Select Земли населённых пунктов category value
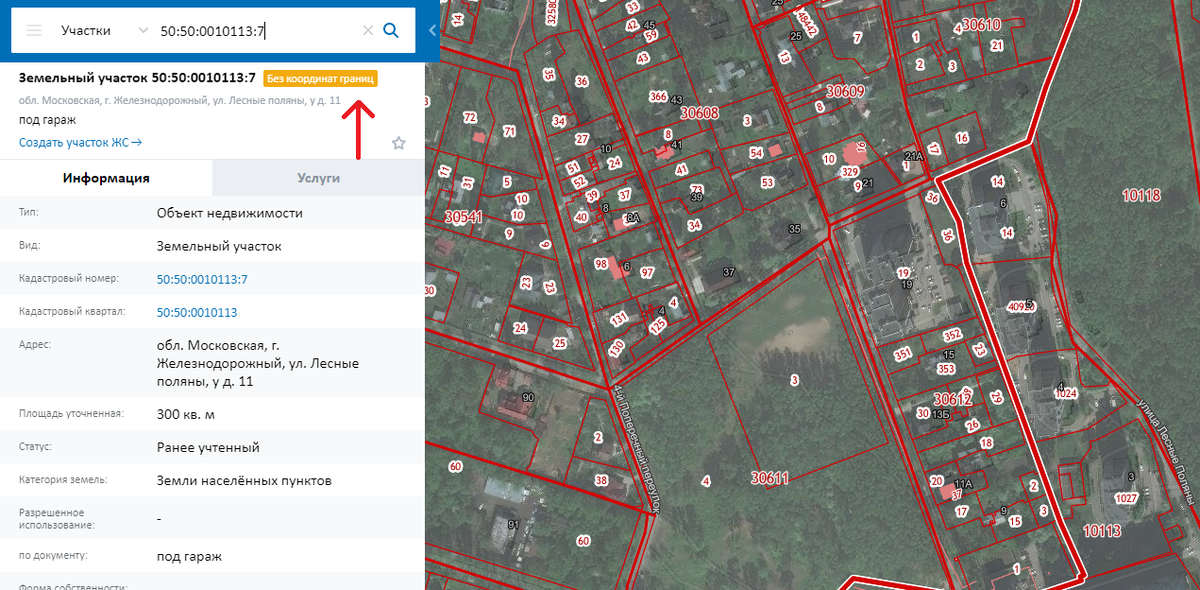The image size is (1200, 590). tap(244, 481)
